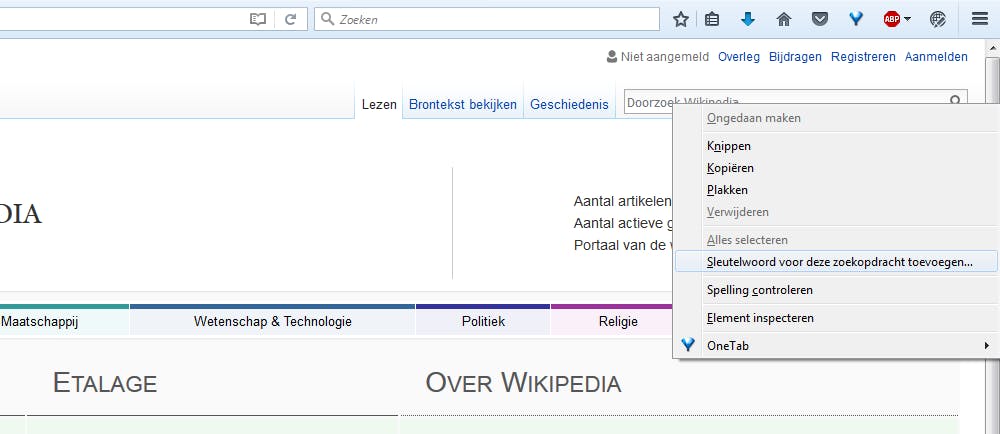Click the Aanmelden link
Viewport: 1000px width, 434px height.
[x=936, y=57]
